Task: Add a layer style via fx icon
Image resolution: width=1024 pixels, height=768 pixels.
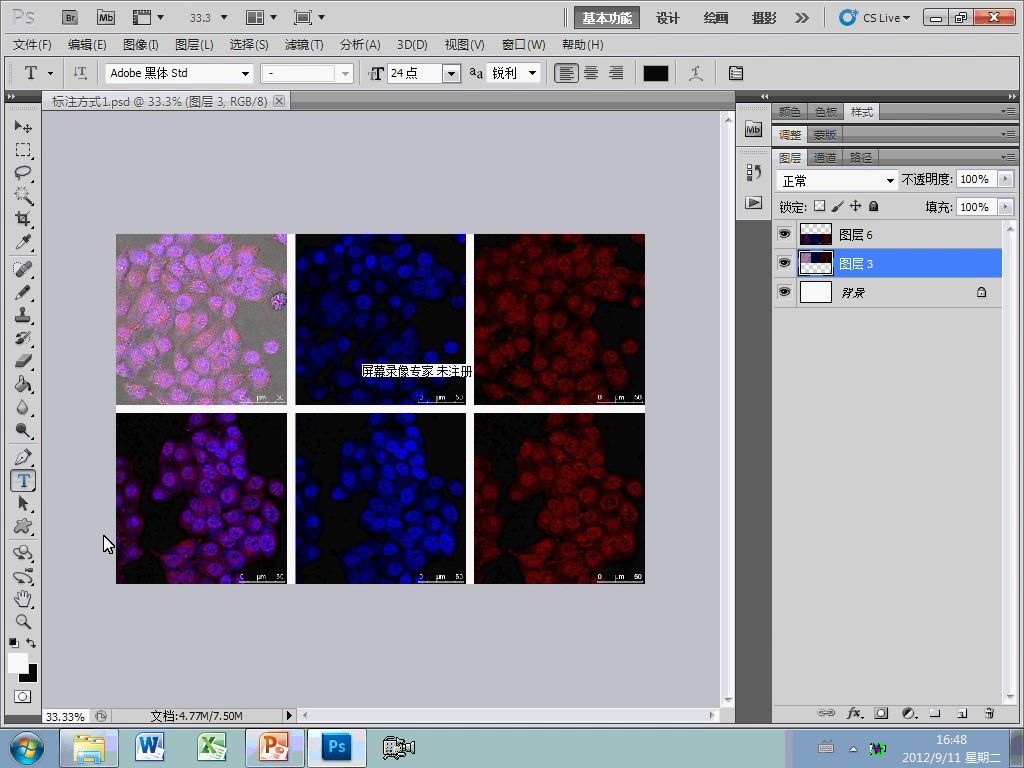Action: pyautogui.click(x=854, y=713)
